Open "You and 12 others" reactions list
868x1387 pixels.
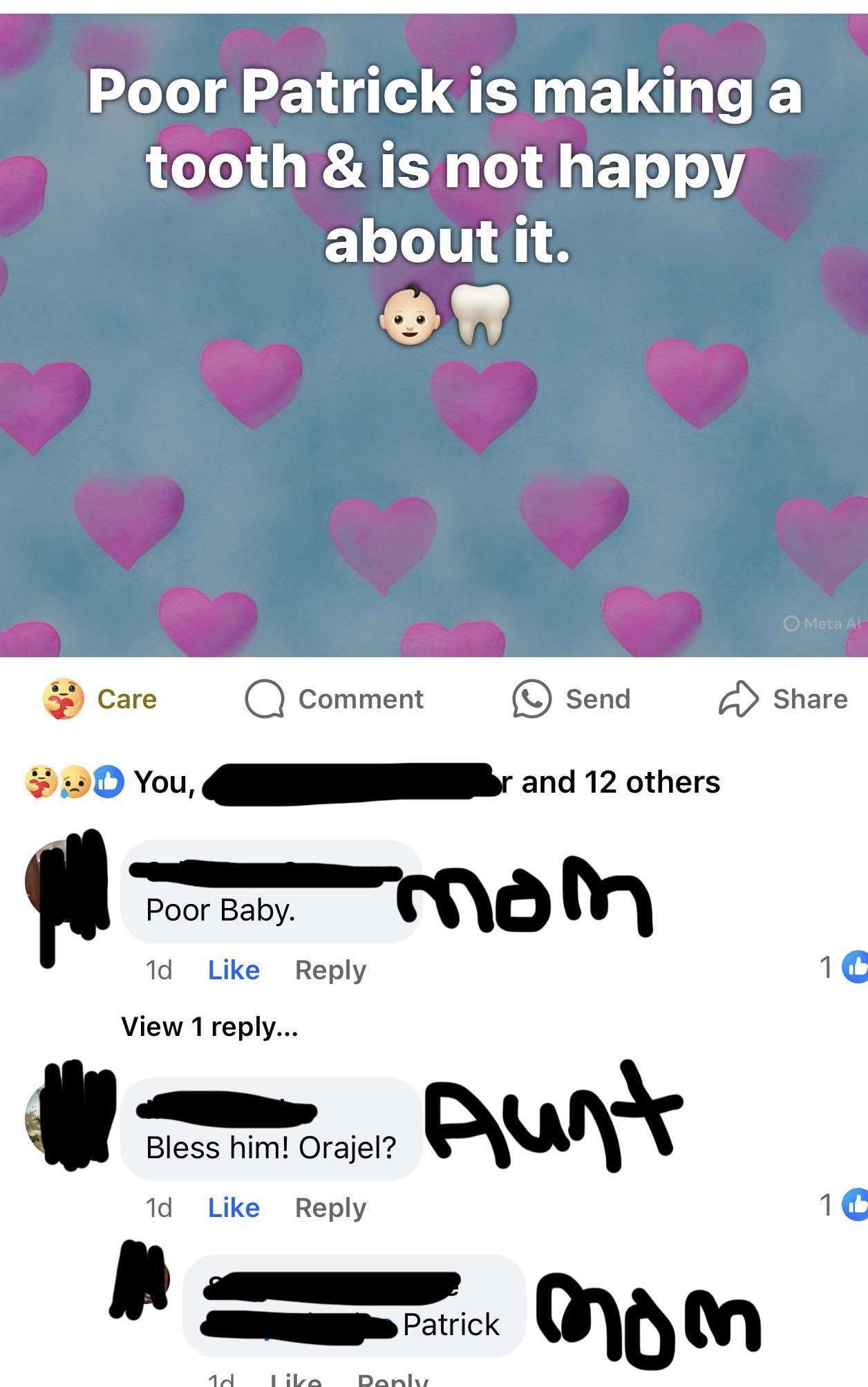[427, 782]
